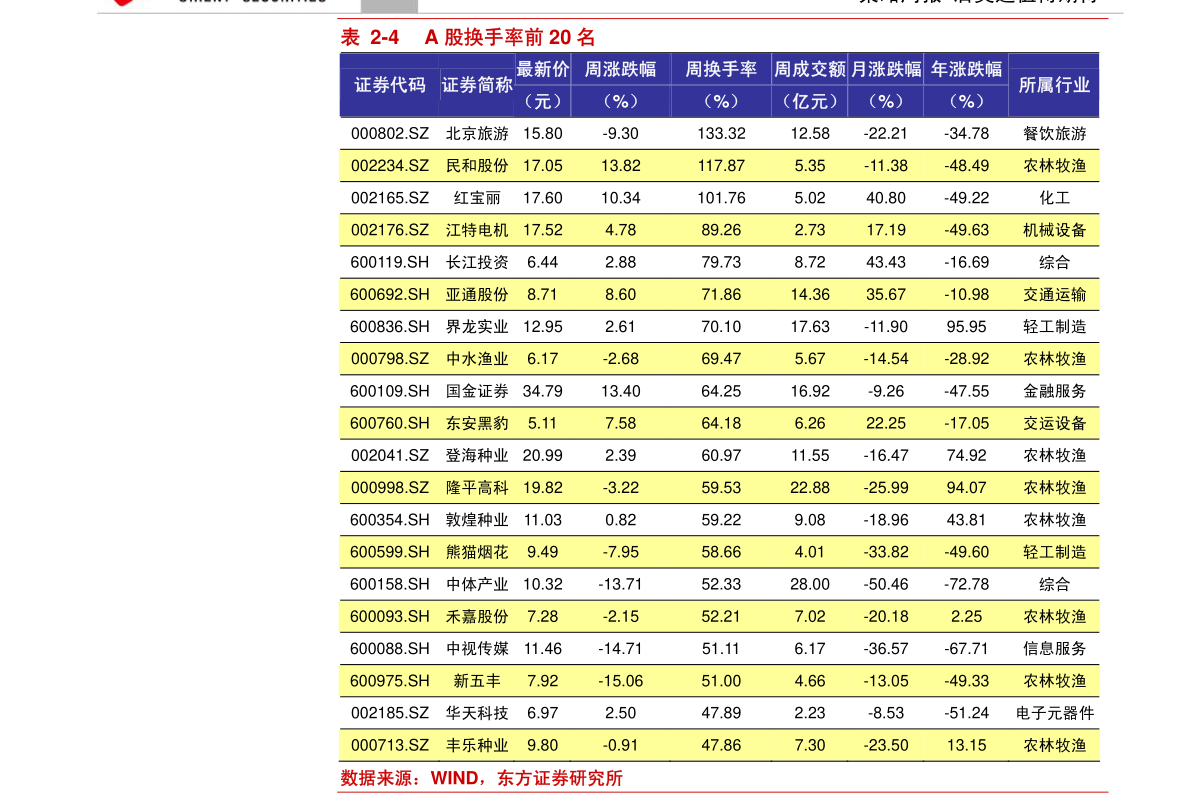
Task: Select stock code 002041.SZ
Action: click(390, 456)
